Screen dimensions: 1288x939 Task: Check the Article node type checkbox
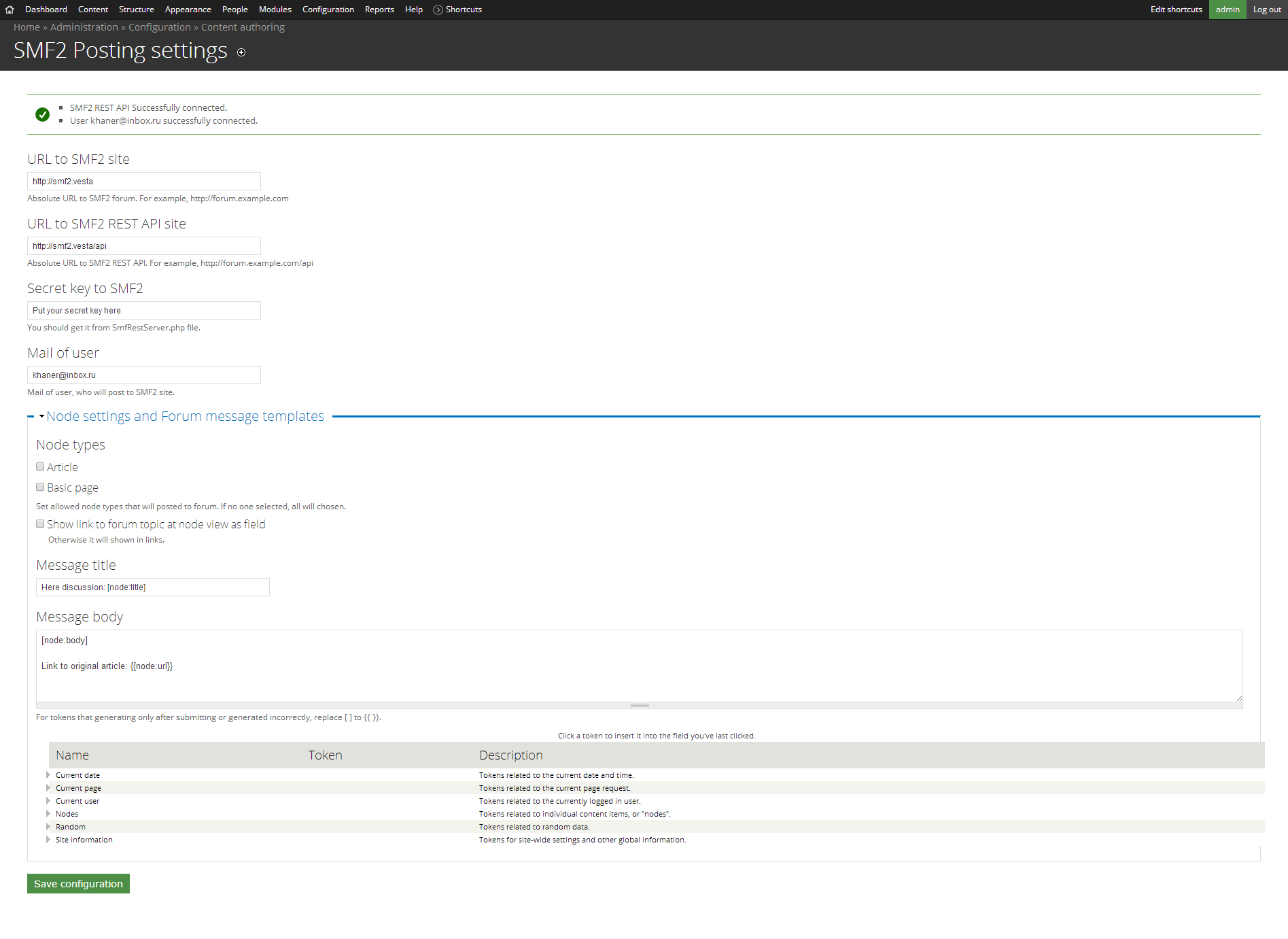40,466
